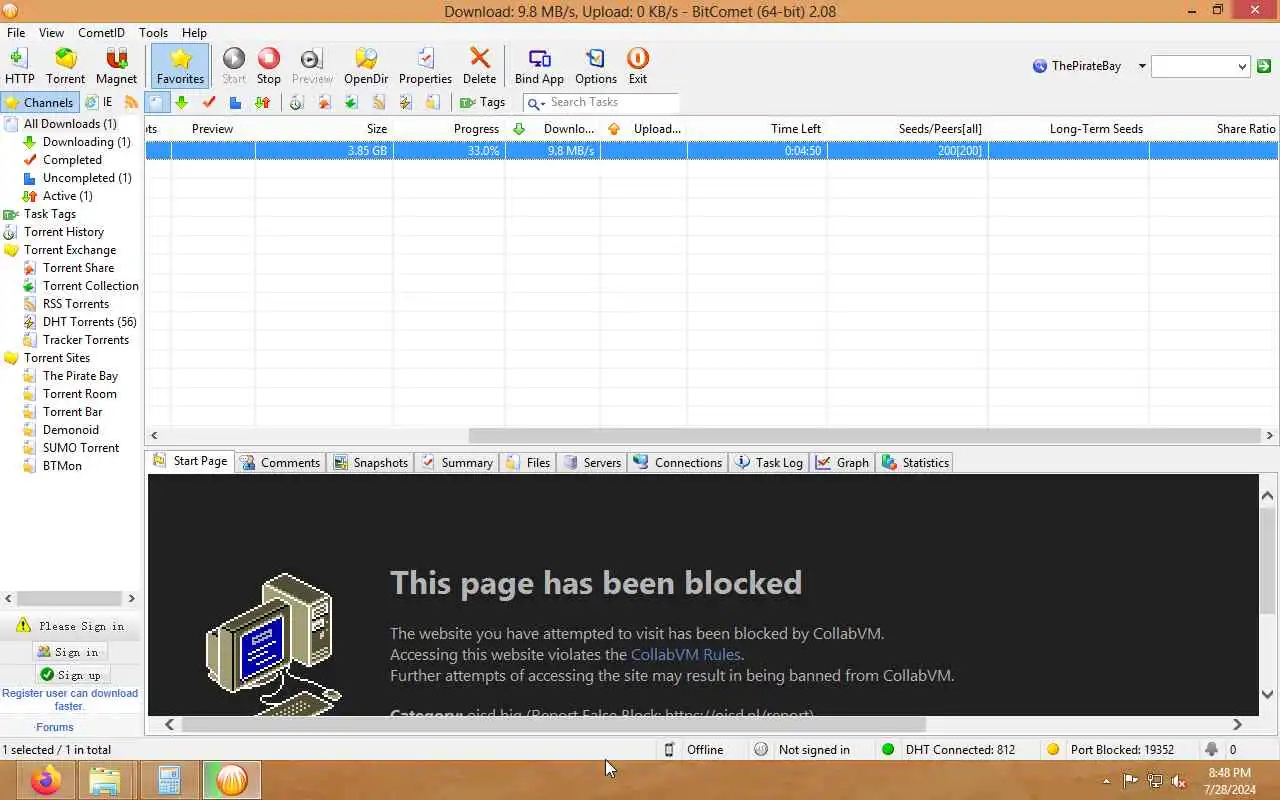
Task: Select Completed in sidebar tree
Action: (x=72, y=160)
